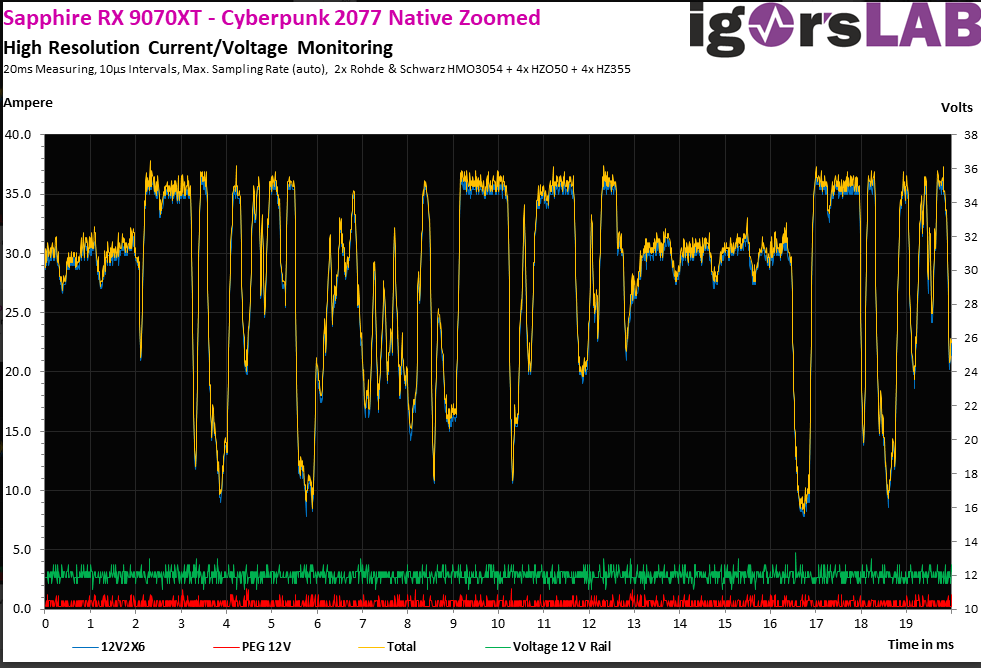981x668 pixels.
Task: Click the 28 volts axis value
Action: click(970, 304)
